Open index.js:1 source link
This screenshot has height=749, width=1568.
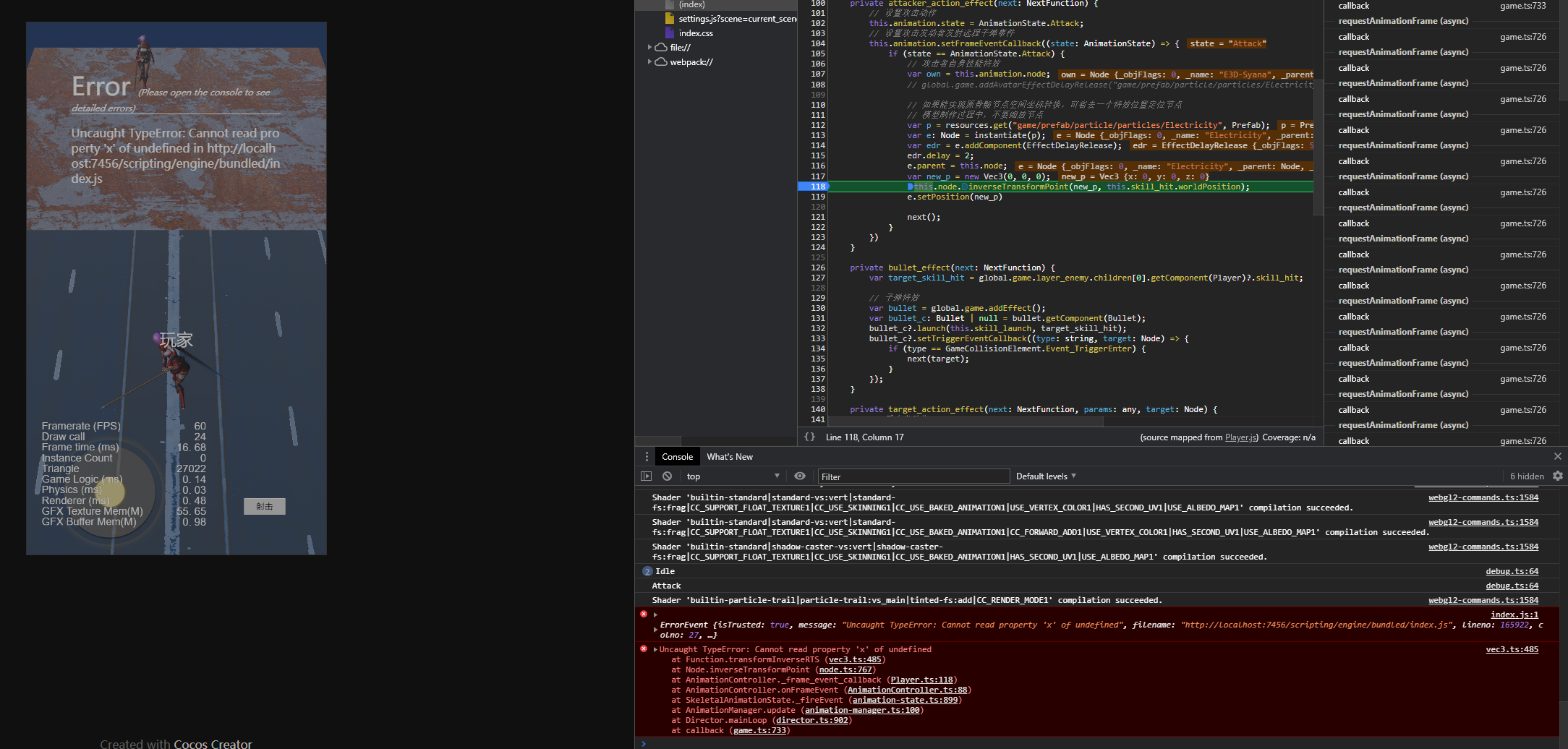[x=1514, y=615]
